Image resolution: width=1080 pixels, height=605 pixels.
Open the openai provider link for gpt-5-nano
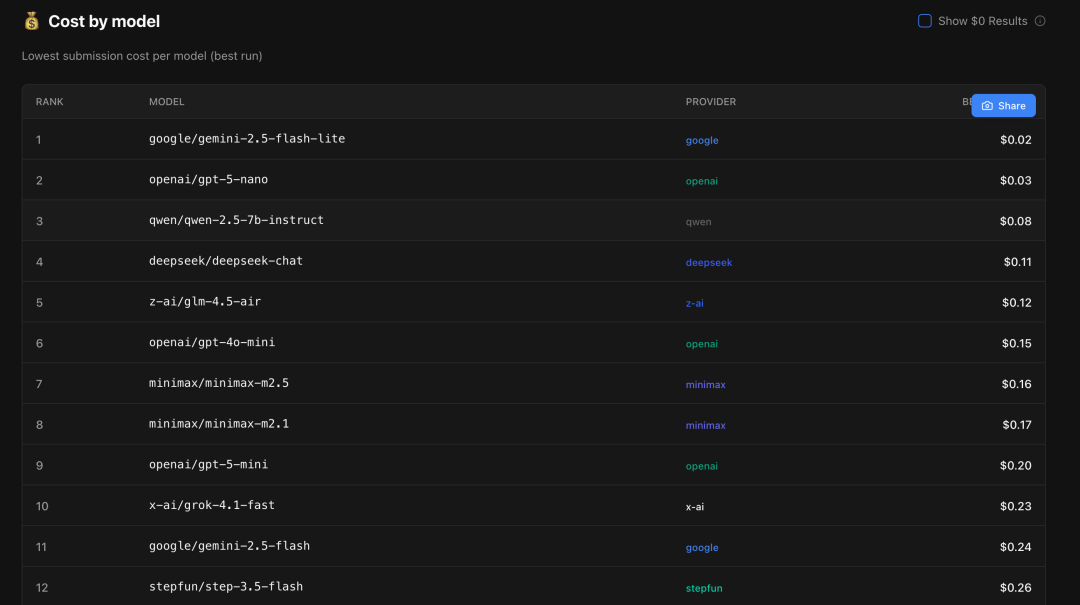(x=702, y=181)
